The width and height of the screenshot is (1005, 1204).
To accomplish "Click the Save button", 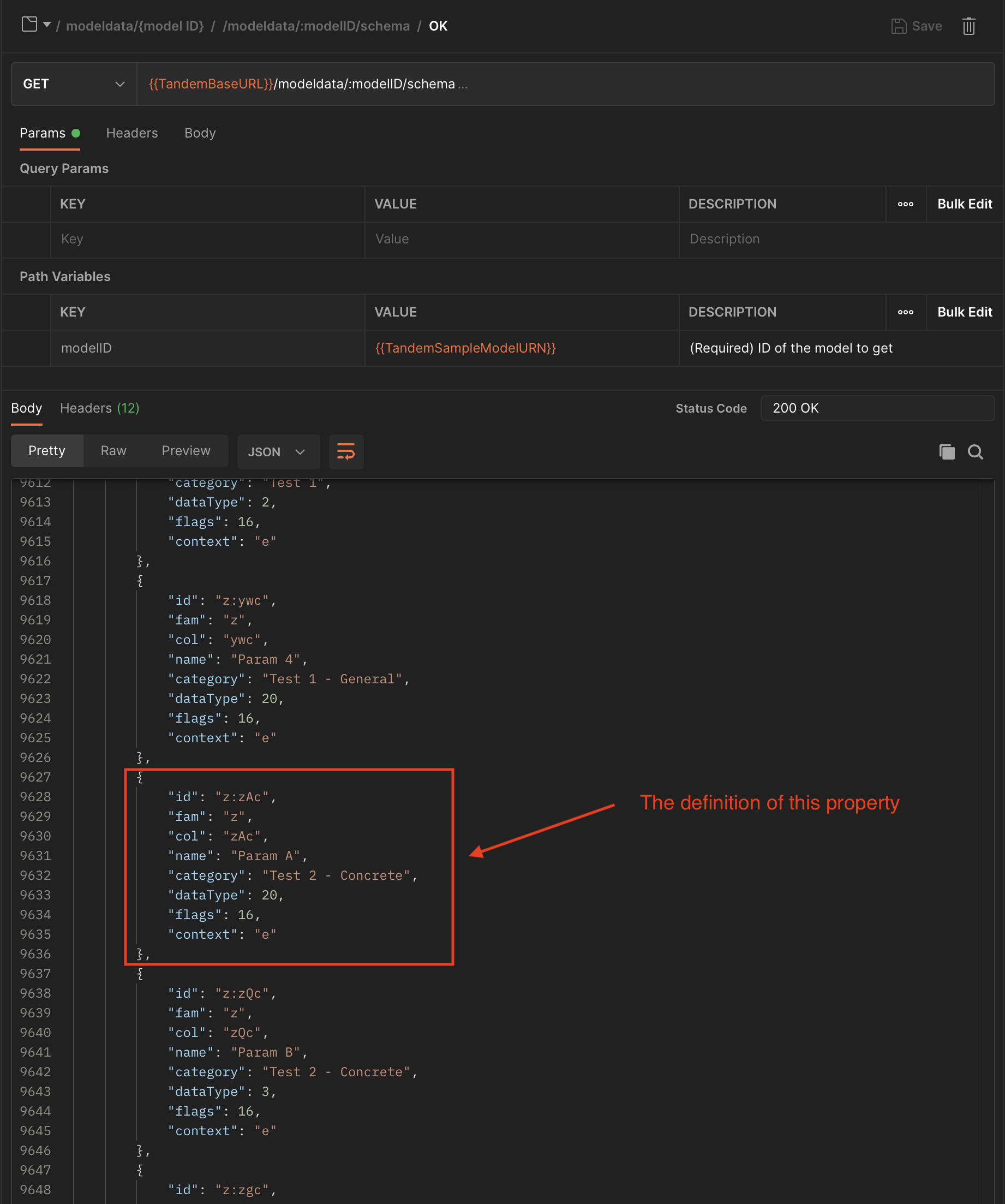I will pyautogui.click(x=916, y=26).
